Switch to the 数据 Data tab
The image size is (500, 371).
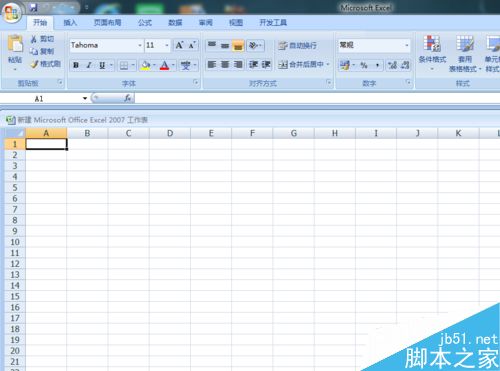(x=175, y=23)
